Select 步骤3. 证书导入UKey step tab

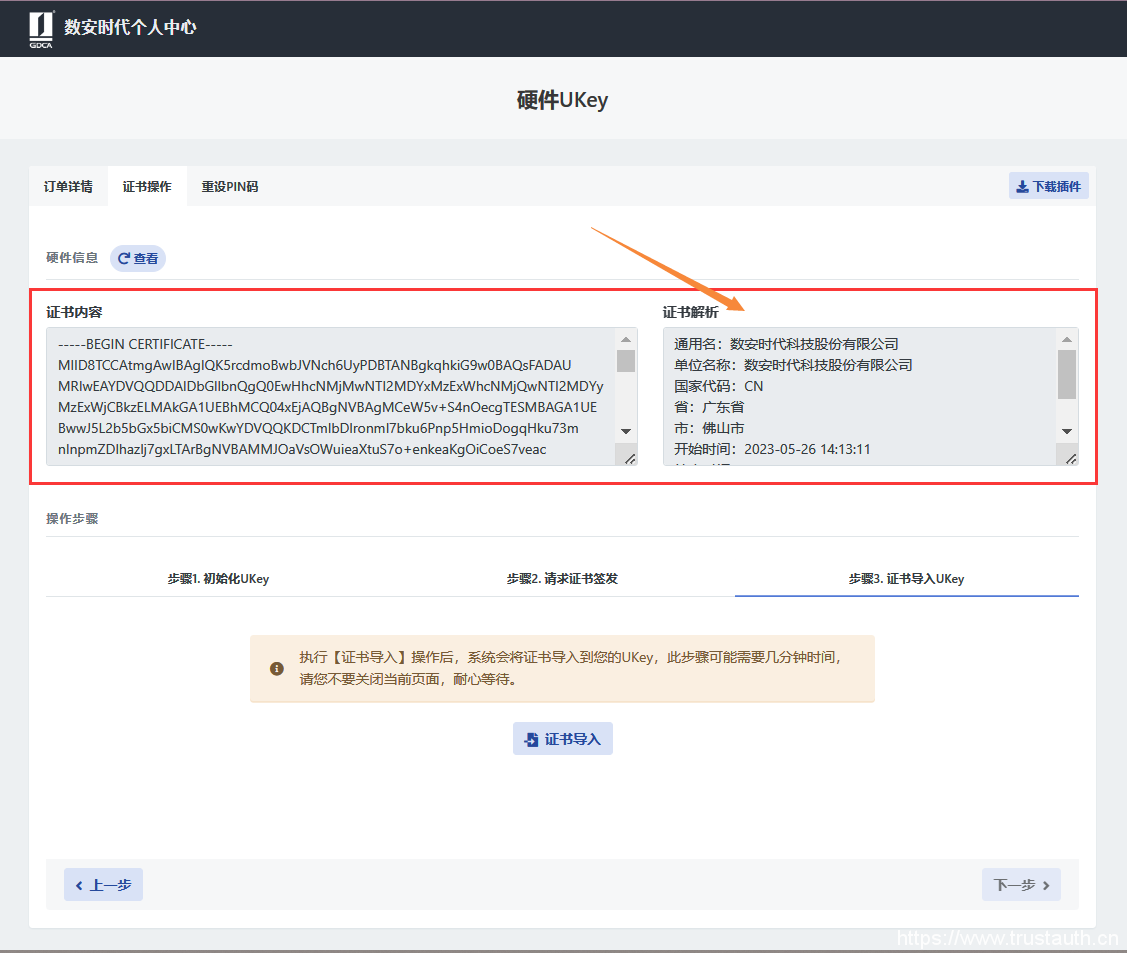pyautogui.click(x=906, y=579)
